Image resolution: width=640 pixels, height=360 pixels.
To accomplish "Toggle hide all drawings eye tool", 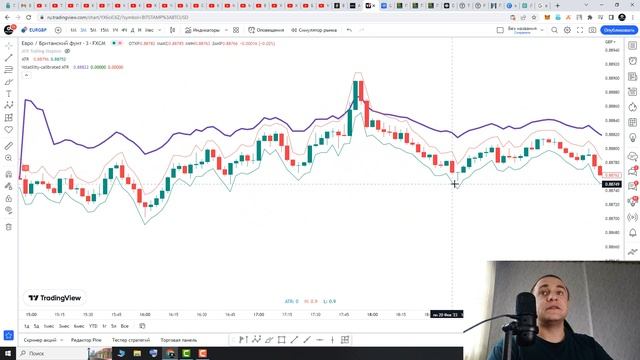I will click(9, 210).
